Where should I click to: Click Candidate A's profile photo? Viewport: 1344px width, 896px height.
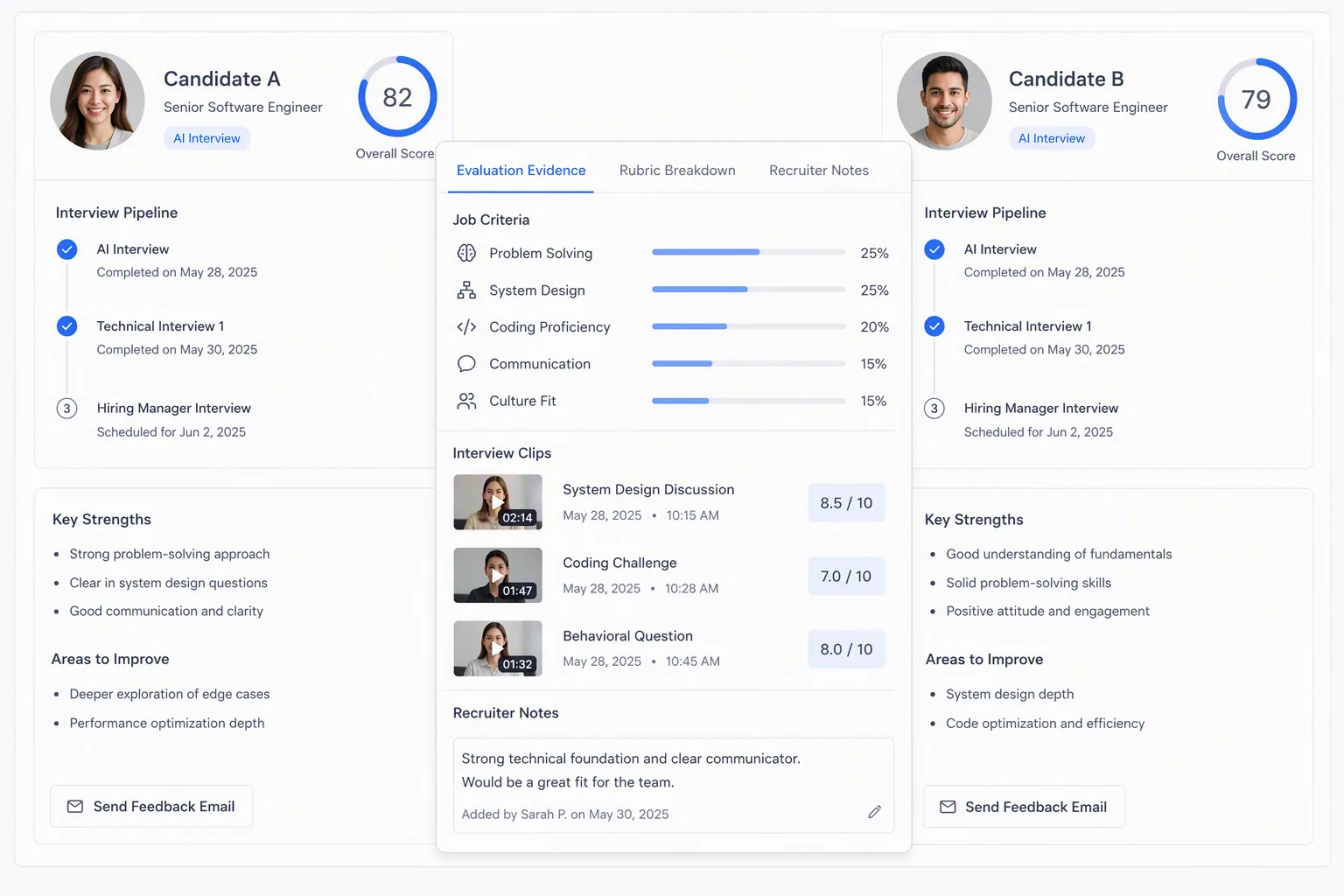click(x=97, y=101)
